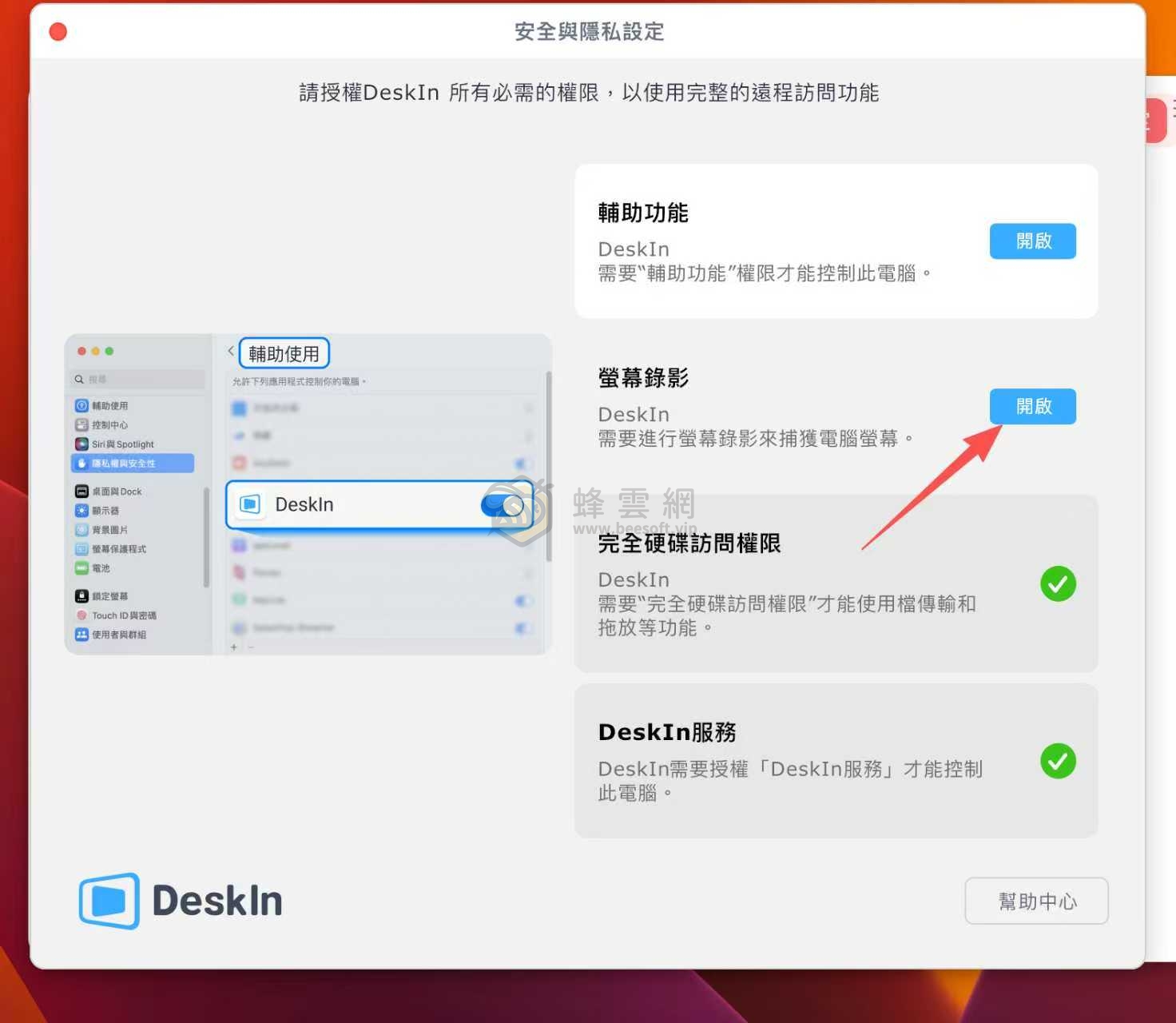Click the back chevron beside 輔助使用
Image resolution: width=1176 pixels, height=1023 pixels.
click(231, 351)
